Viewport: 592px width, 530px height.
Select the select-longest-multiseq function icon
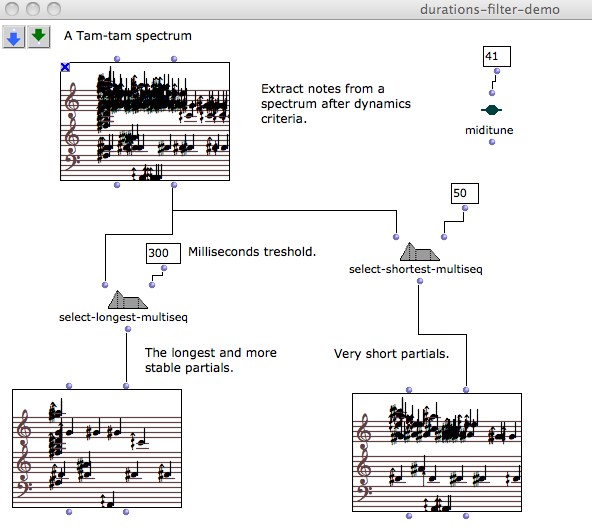[128, 300]
